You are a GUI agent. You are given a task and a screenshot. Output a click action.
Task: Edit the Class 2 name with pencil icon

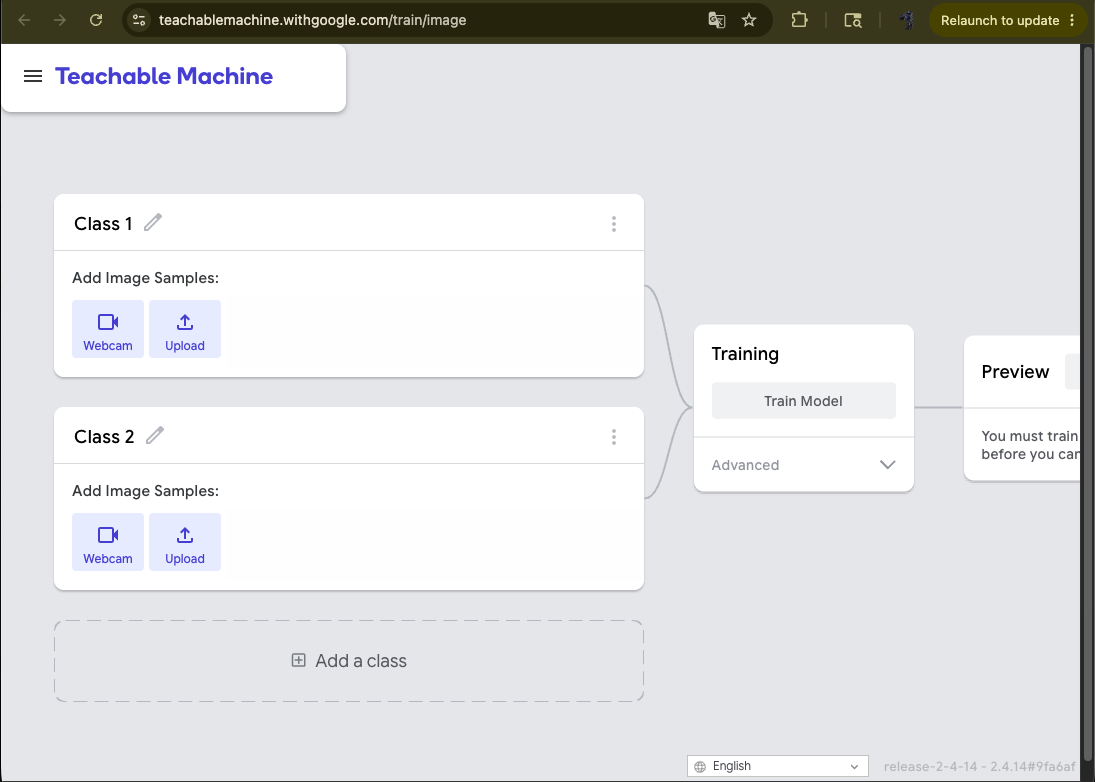click(x=155, y=436)
